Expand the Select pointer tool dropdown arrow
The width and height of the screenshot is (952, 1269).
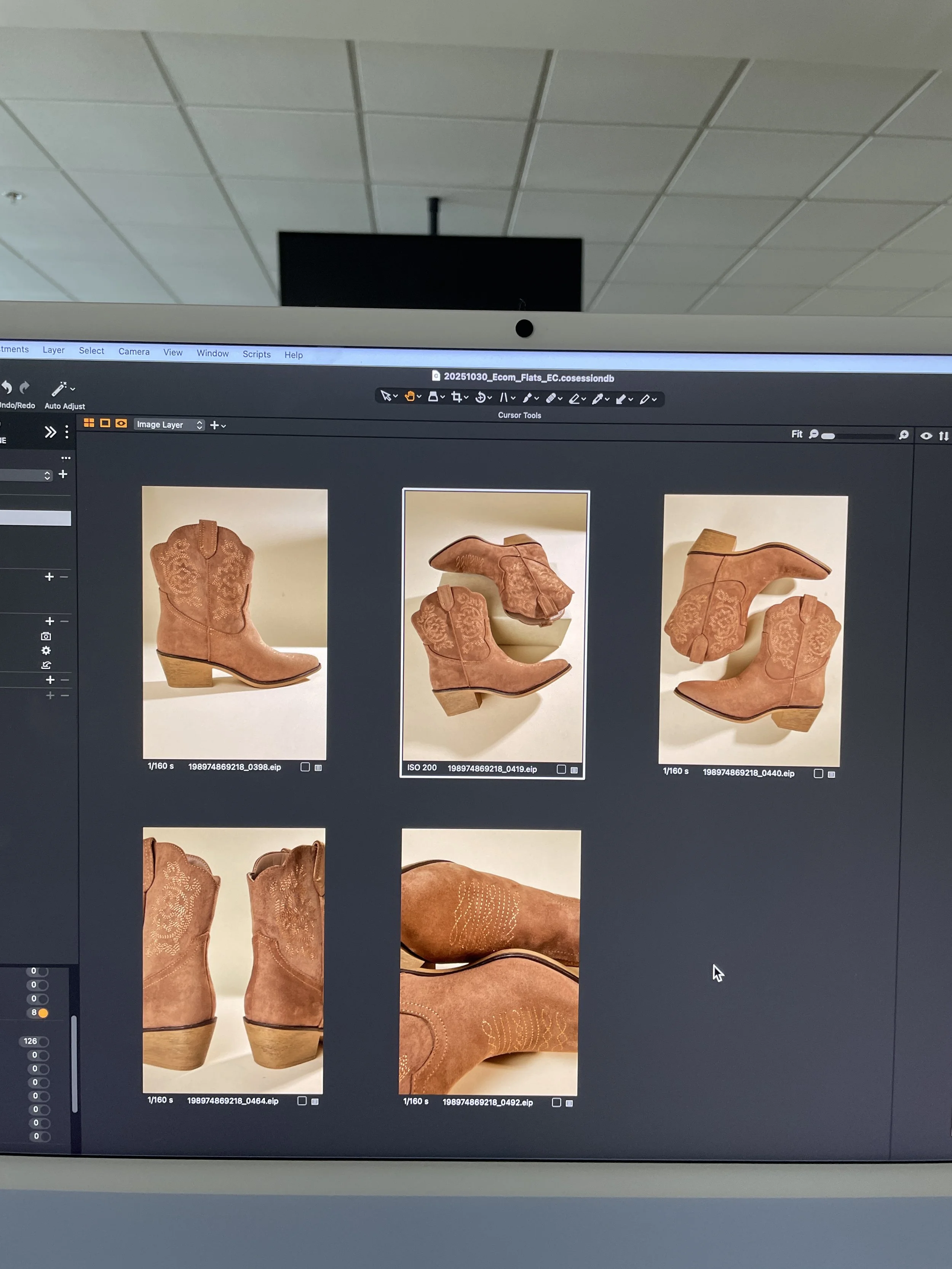tap(395, 396)
